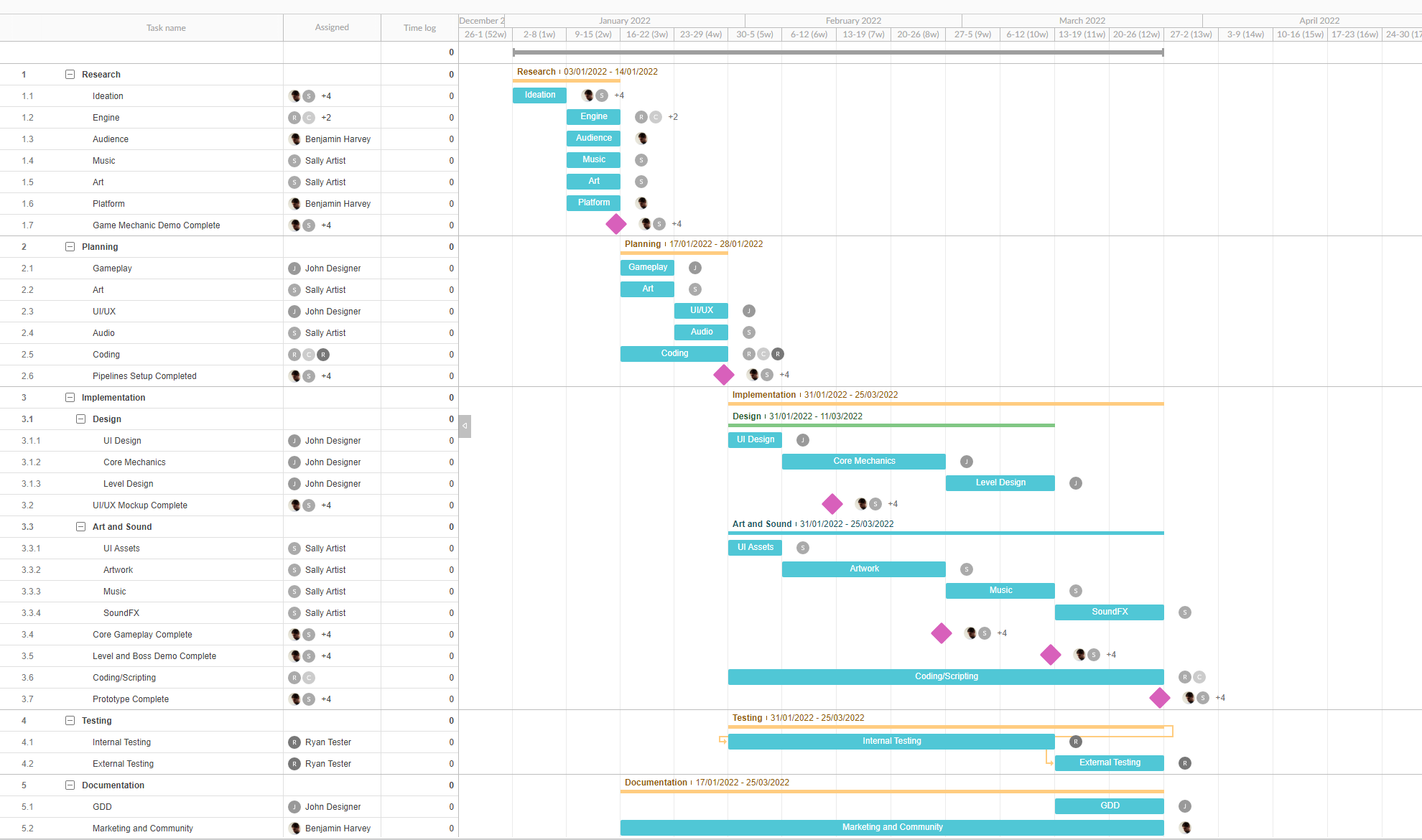Collapse the Research phase group
1422x840 pixels.
coord(70,74)
